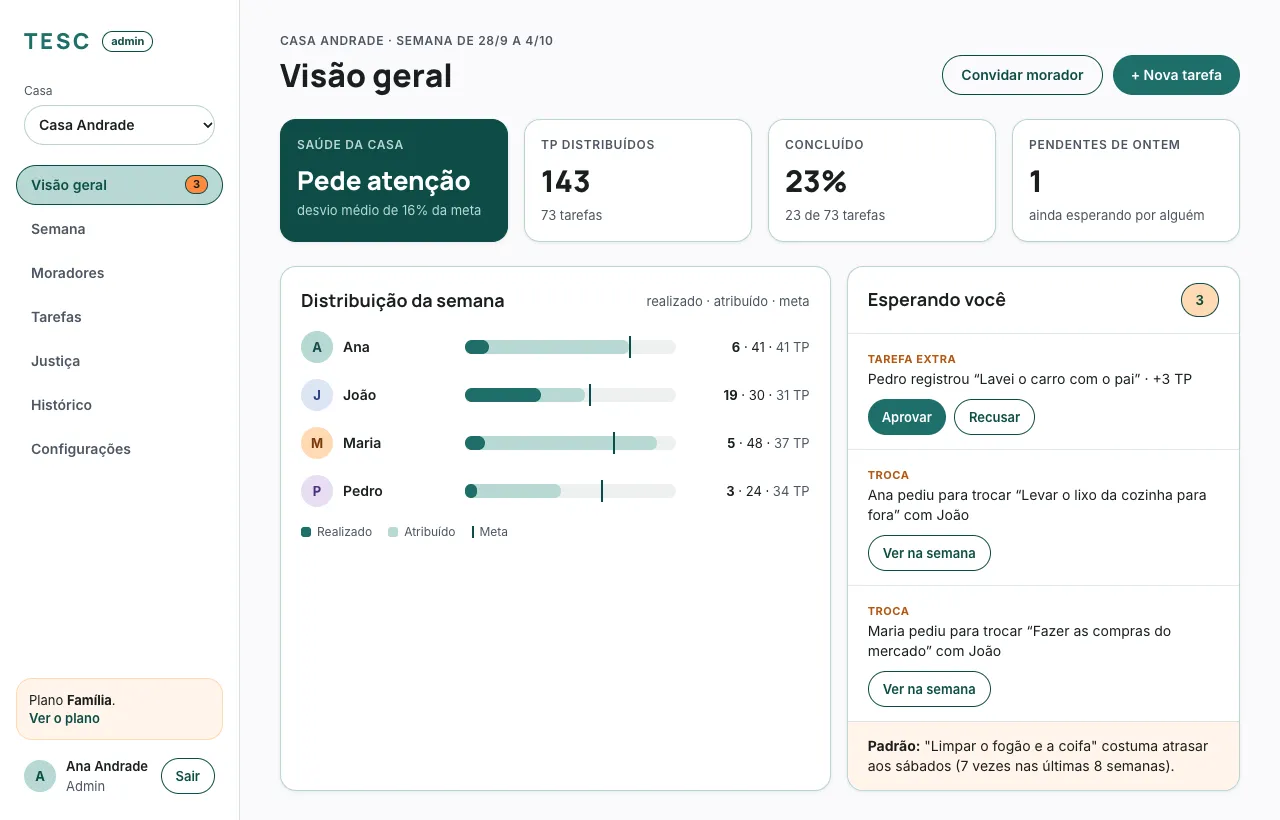Image resolution: width=1280 pixels, height=820 pixels.
Task: Click Pedro's "3 · 24 · 34 TP" value
Action: [x=768, y=491]
